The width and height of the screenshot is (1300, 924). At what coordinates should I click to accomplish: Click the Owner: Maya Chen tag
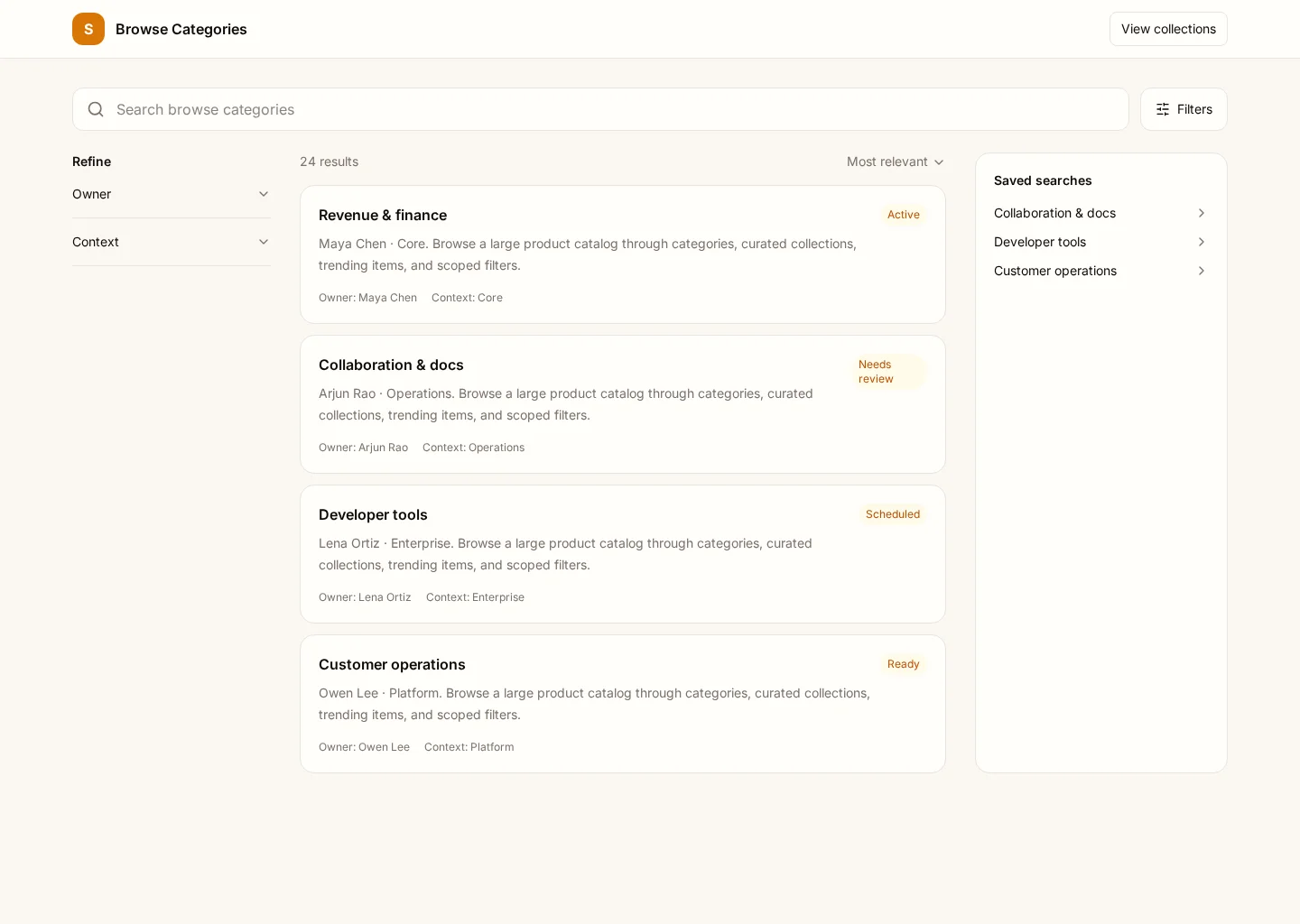(x=367, y=298)
